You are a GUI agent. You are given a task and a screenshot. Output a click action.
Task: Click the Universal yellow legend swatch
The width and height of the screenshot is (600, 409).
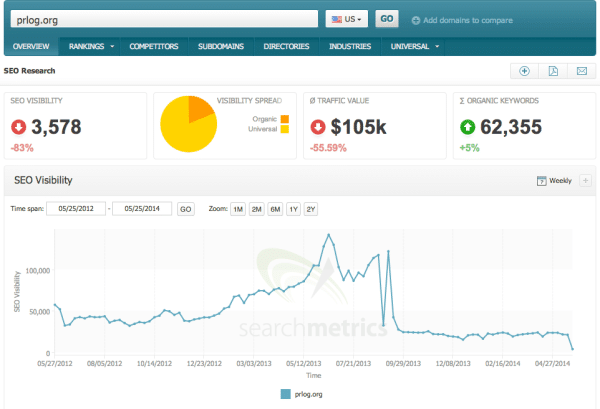[285, 129]
